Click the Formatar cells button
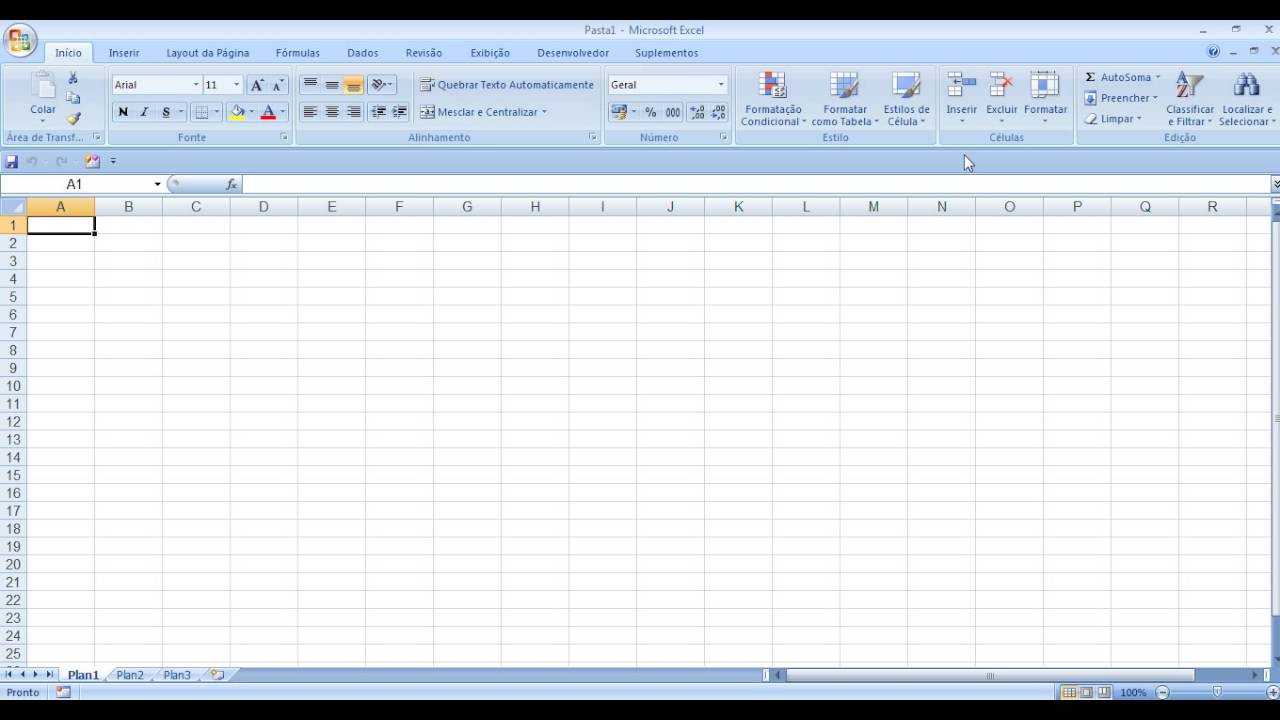The width and height of the screenshot is (1280, 720). tap(1045, 99)
